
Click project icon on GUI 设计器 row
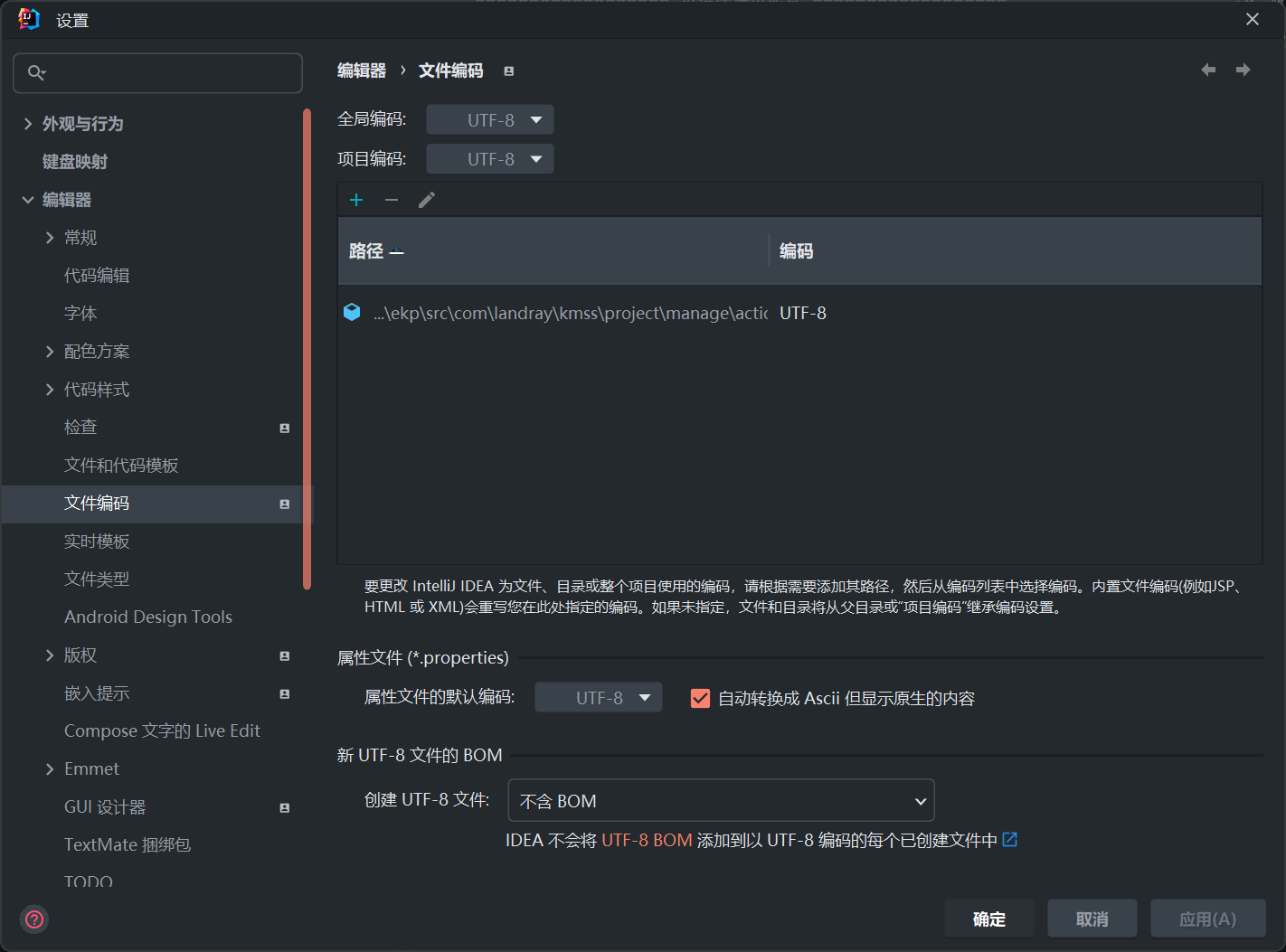pyautogui.click(x=285, y=808)
